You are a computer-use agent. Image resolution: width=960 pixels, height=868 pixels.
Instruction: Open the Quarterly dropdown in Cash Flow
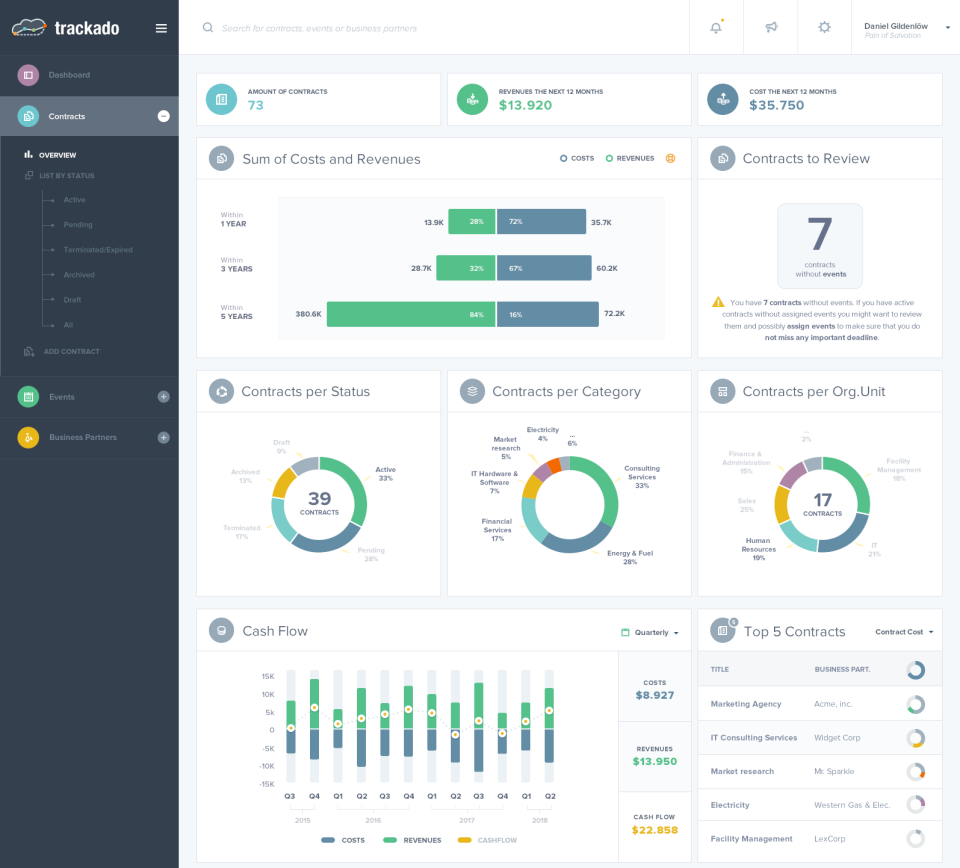(649, 631)
